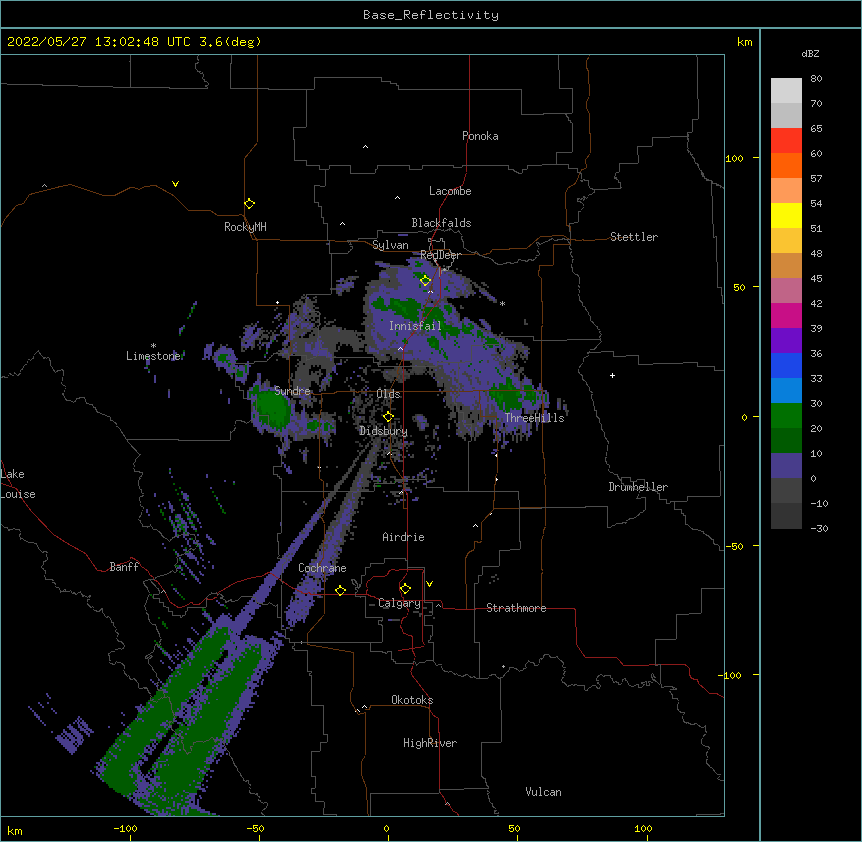Click the white plus marker north of Drumheller
This screenshot has height=842, width=862.
point(612,375)
